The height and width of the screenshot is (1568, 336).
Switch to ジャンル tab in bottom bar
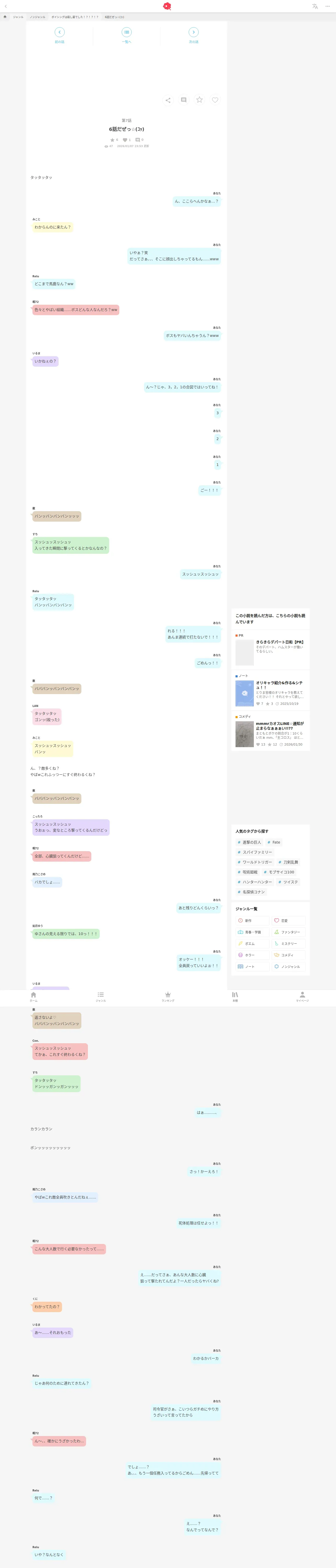[x=101, y=996]
